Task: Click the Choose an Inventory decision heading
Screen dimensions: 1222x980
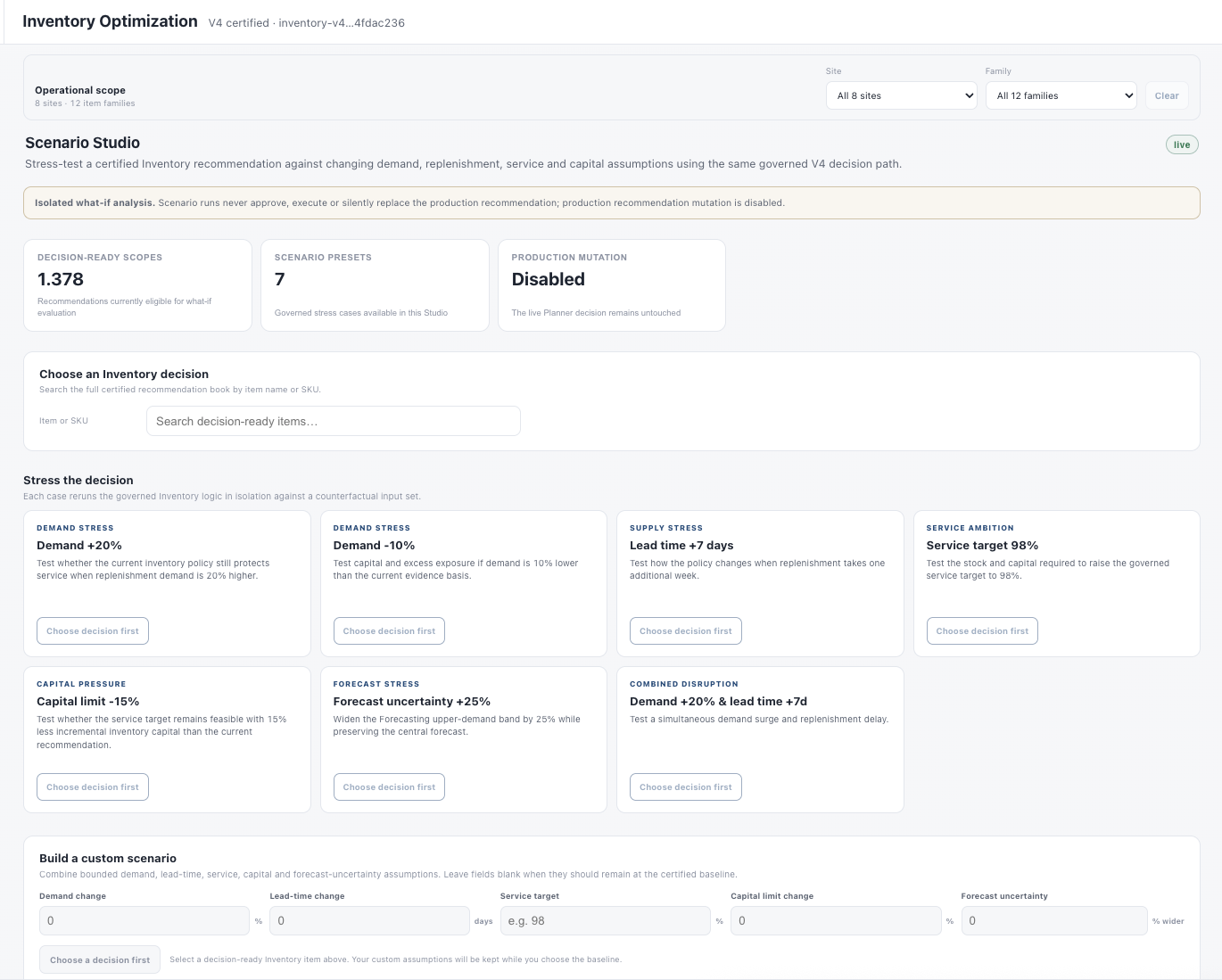Action: (124, 375)
